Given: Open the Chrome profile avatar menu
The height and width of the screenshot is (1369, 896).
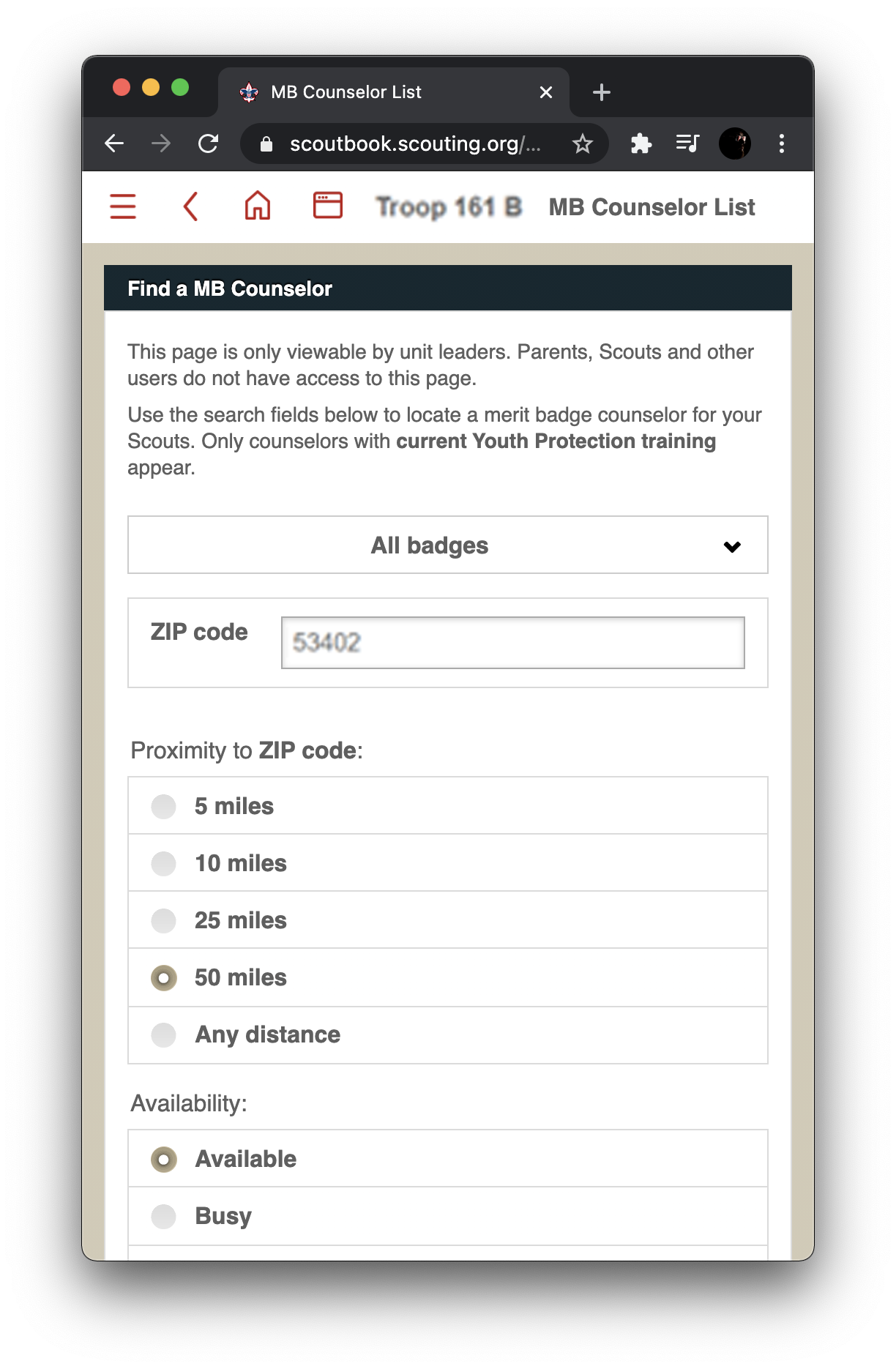Looking at the screenshot, I should [x=735, y=143].
